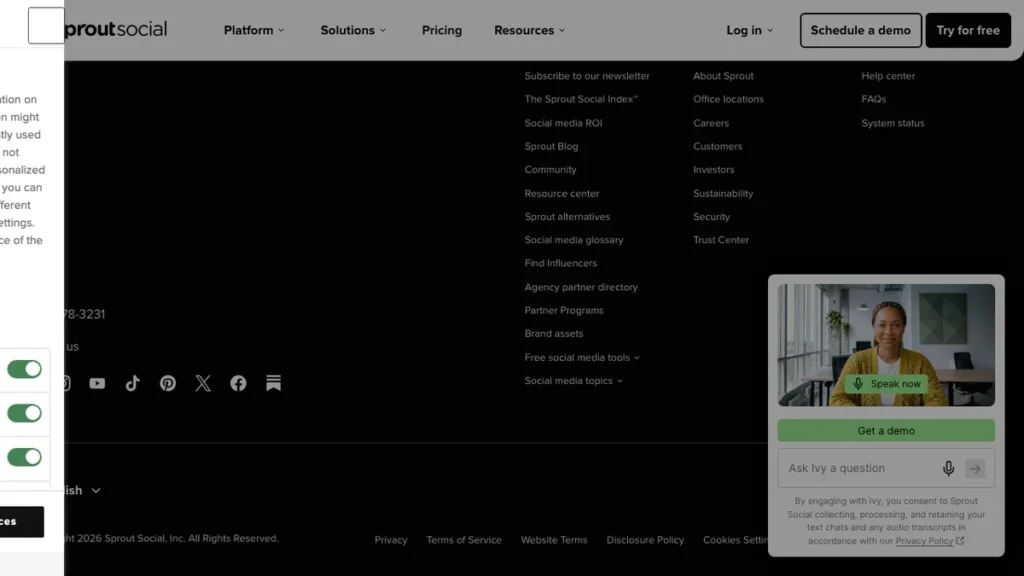Open Office locations link
1024x576 pixels.
[728, 99]
